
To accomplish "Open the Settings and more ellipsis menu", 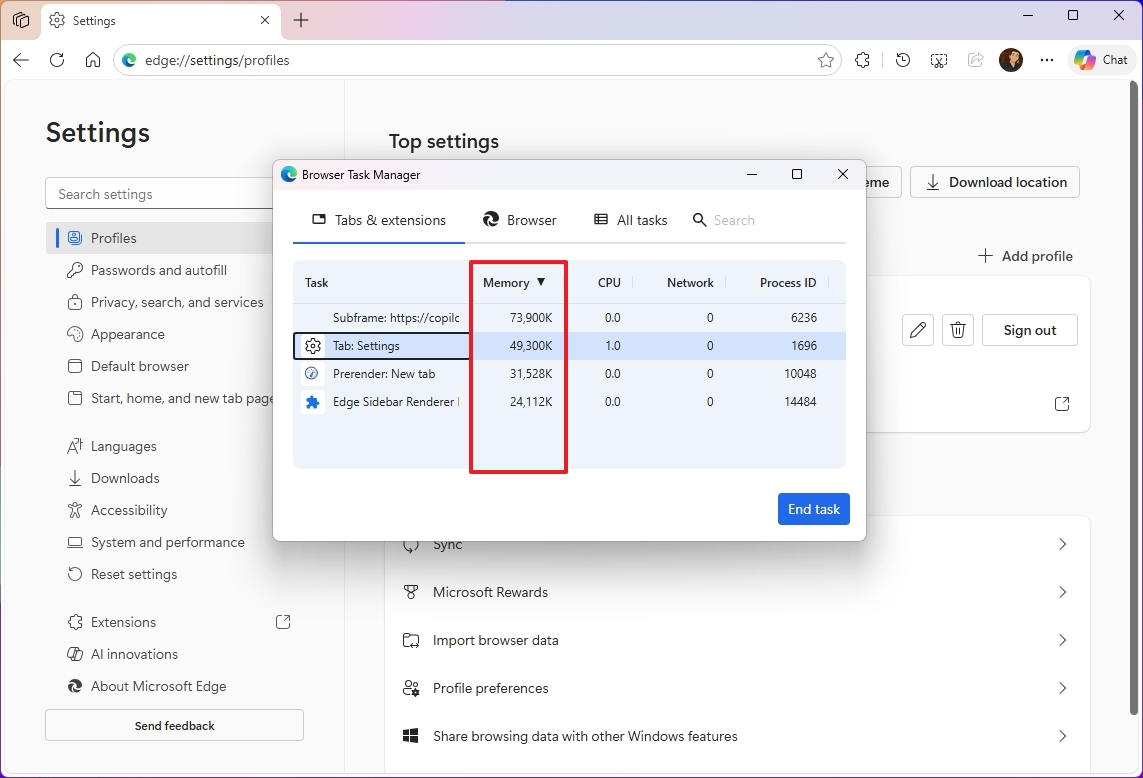I will pos(1046,60).
